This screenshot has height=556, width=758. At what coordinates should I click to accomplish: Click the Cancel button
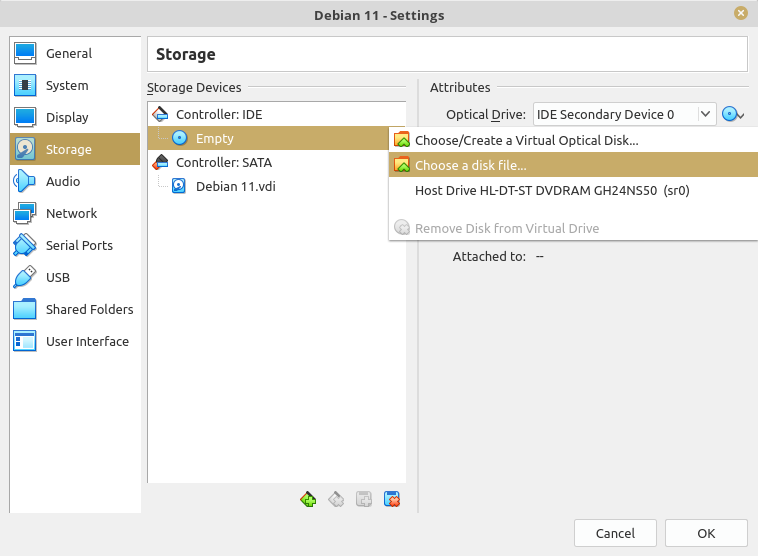click(x=615, y=533)
